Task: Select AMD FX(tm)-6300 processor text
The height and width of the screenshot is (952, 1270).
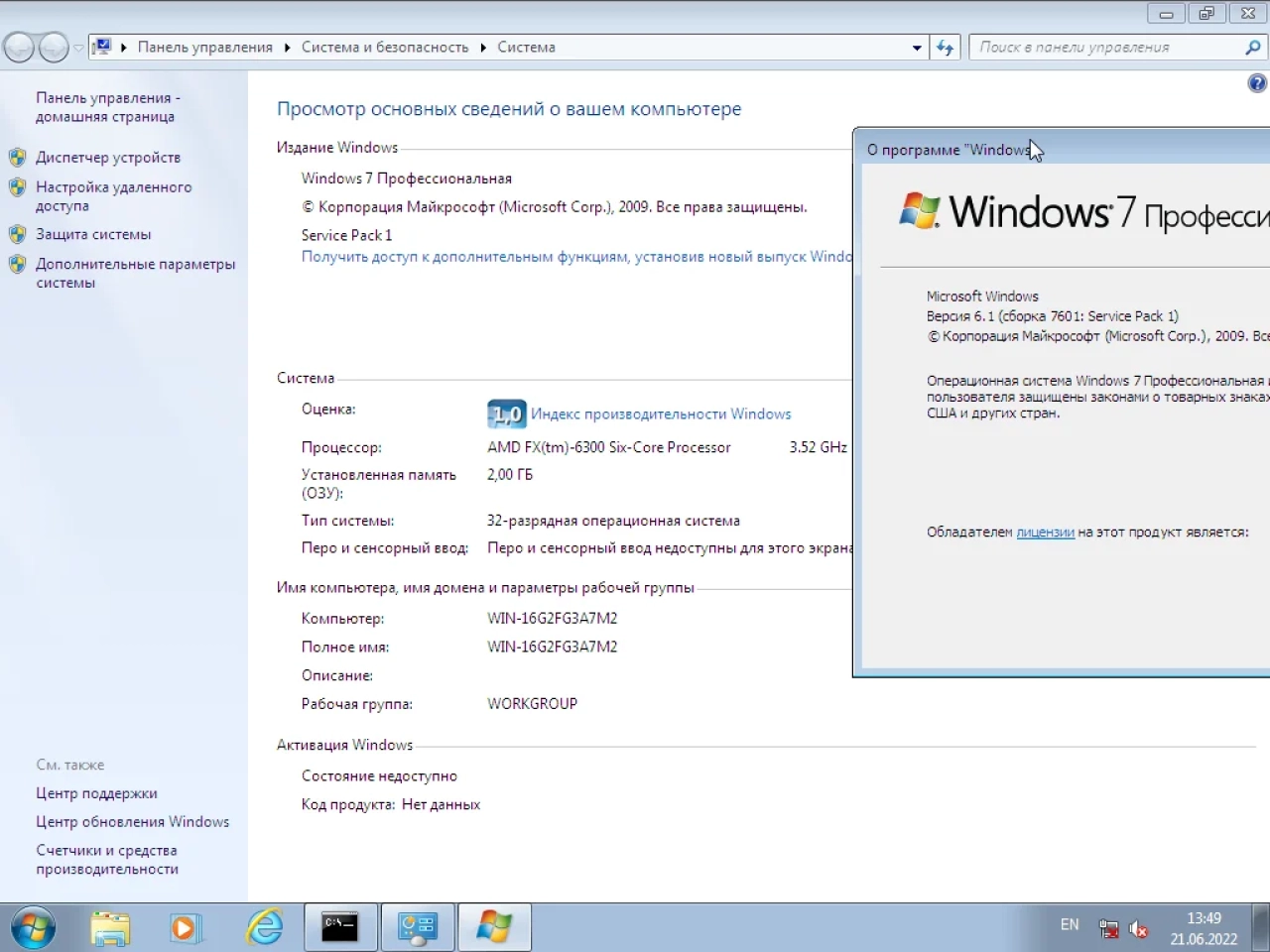Action: [609, 447]
